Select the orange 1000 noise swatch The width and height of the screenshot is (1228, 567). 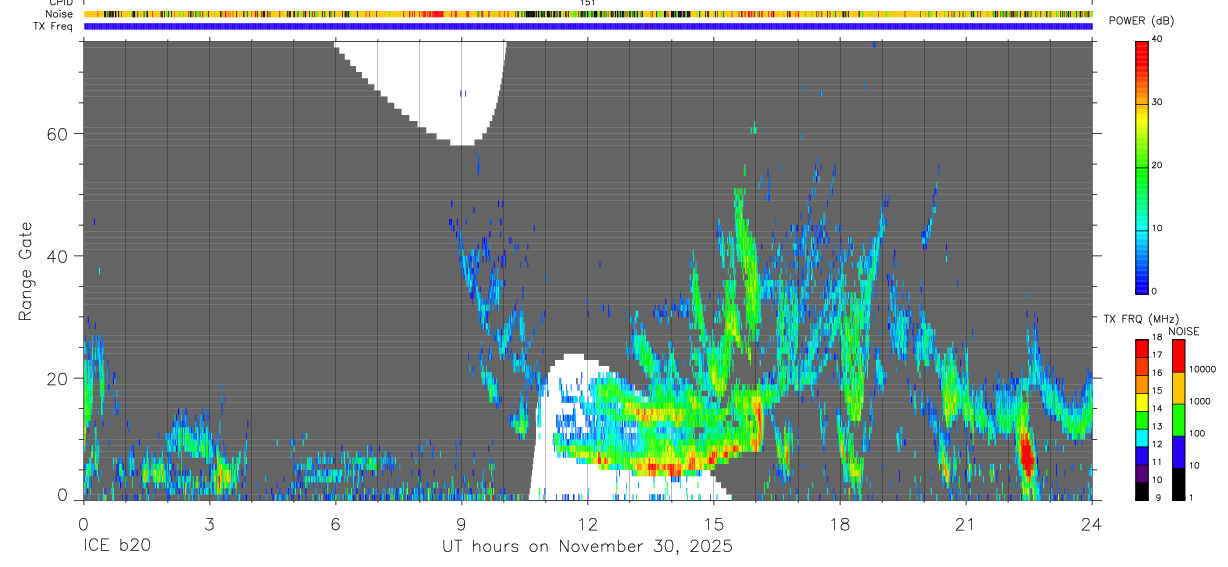[1178, 388]
